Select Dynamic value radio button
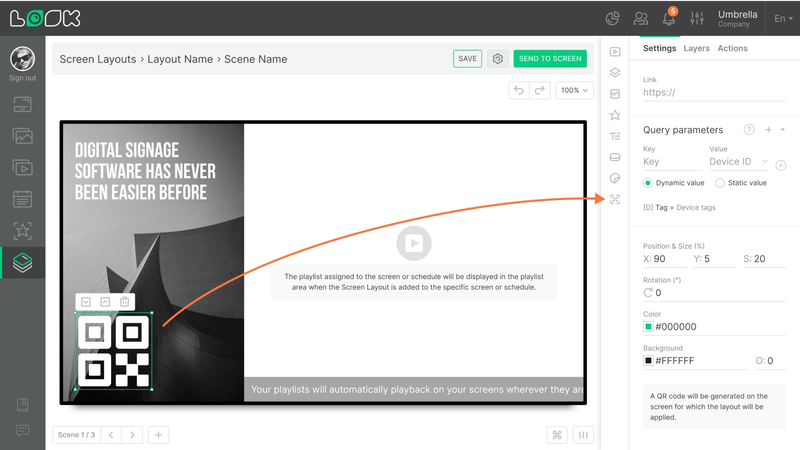Screen dimensions: 800x450 click(647, 183)
